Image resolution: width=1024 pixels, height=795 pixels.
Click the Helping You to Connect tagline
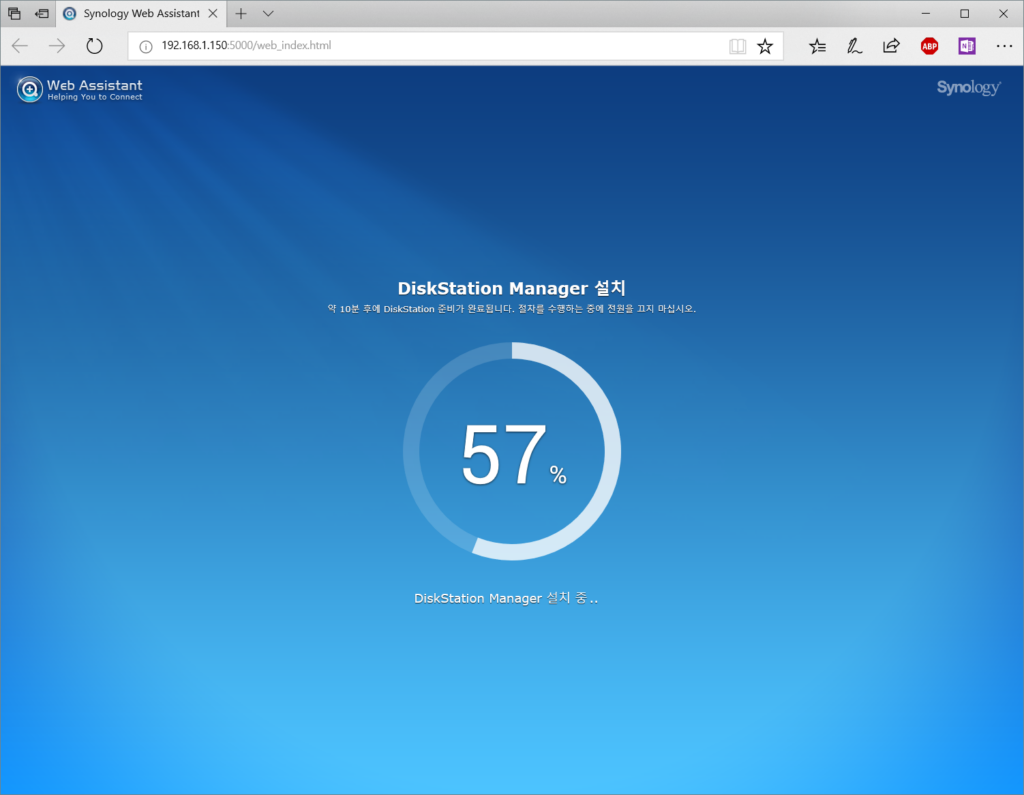(95, 97)
